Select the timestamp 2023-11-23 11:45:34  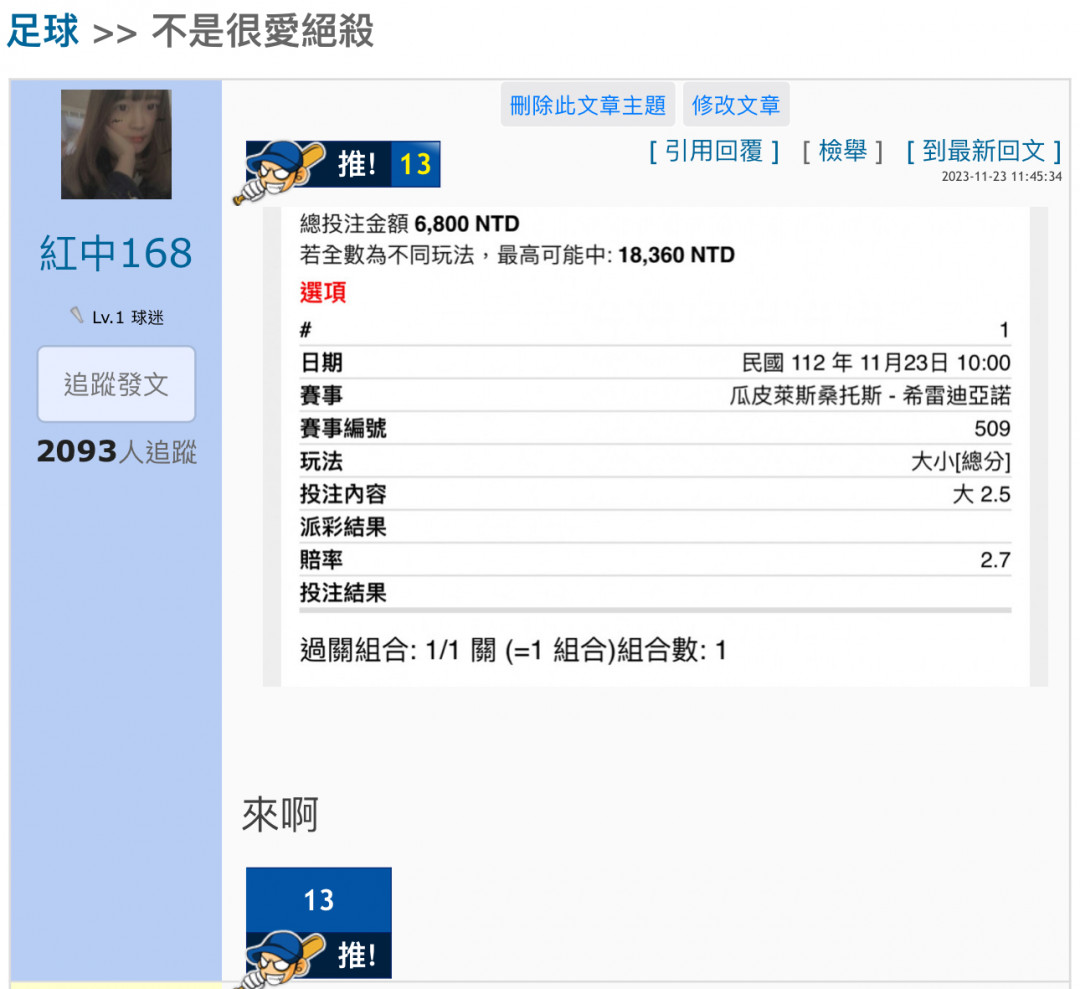coord(1001,176)
